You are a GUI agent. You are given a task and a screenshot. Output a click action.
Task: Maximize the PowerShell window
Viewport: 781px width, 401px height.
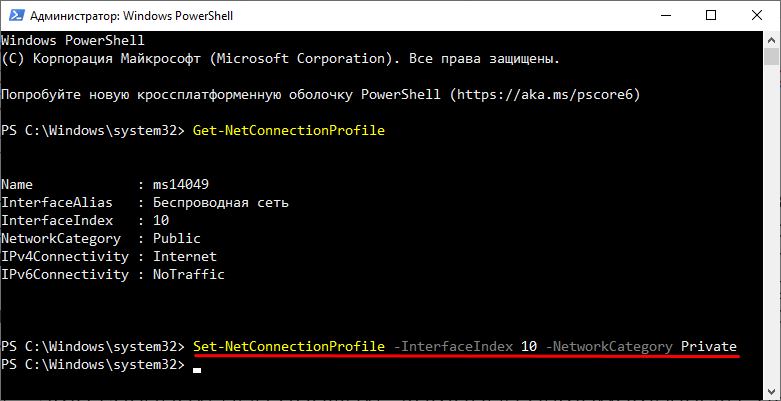pyautogui.click(x=711, y=15)
